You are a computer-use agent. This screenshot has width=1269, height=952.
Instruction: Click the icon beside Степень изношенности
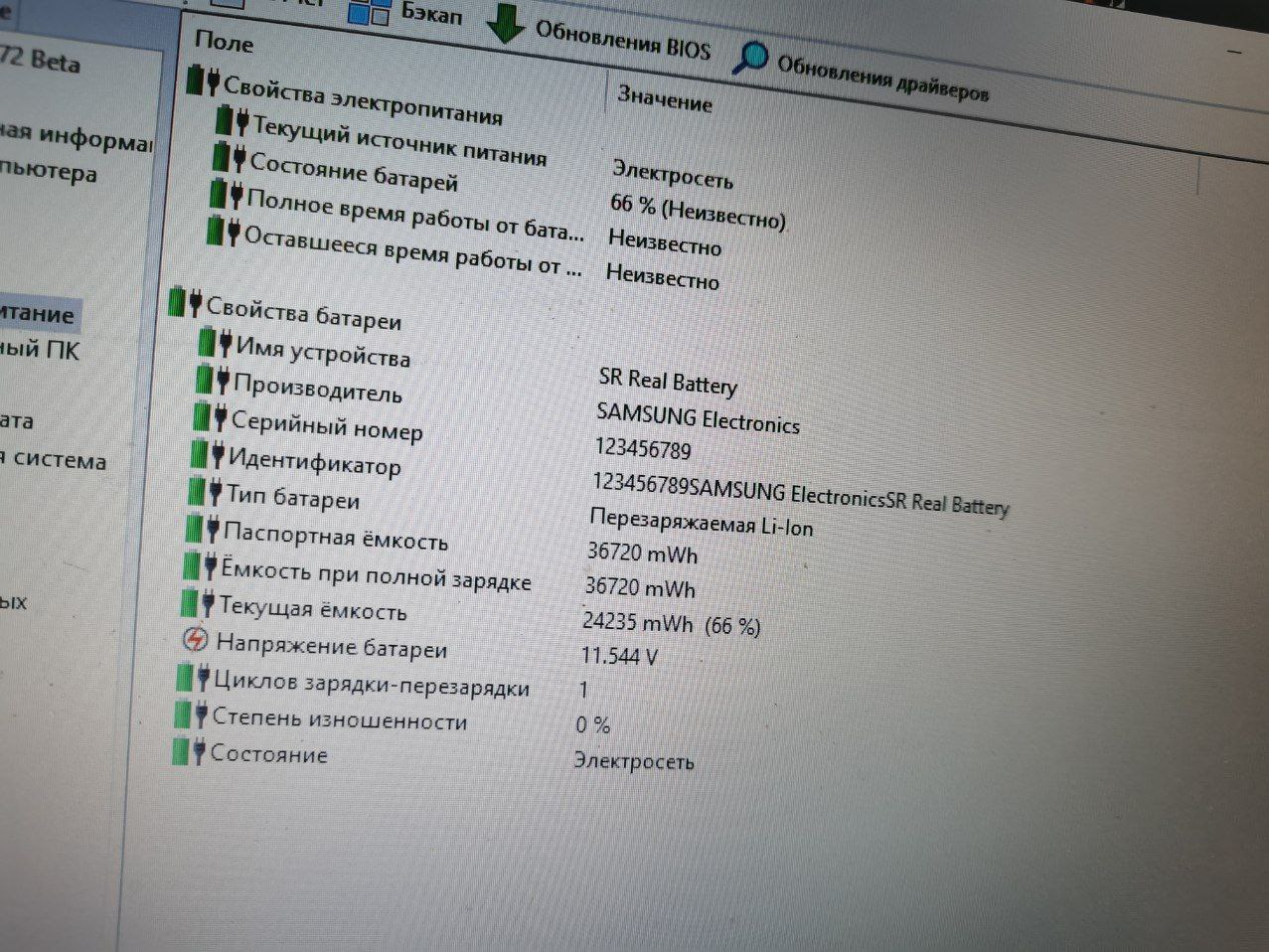tap(191, 715)
